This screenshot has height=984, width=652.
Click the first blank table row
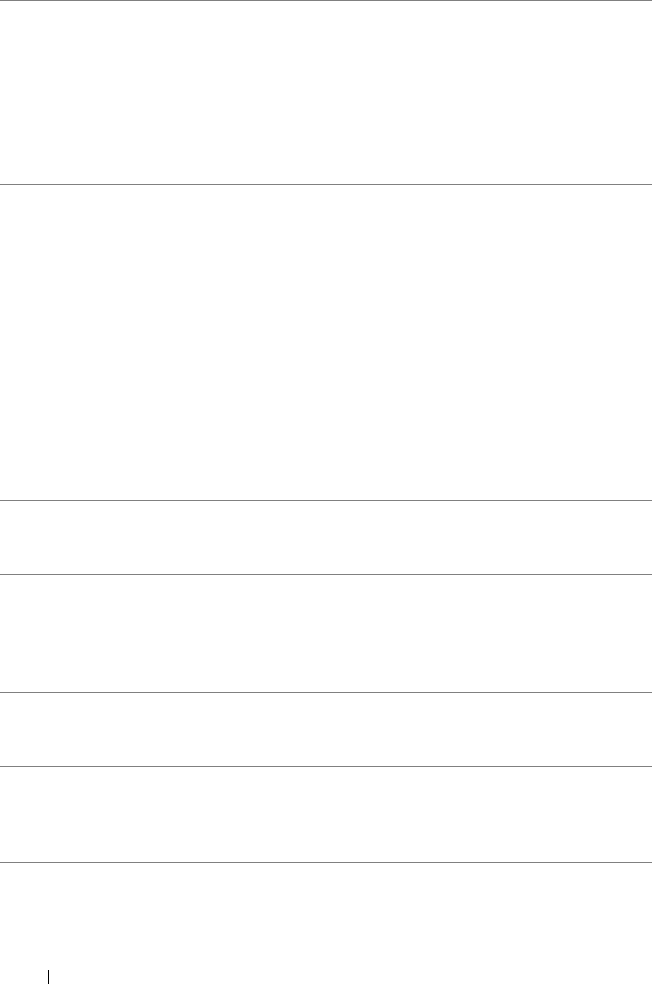click(x=326, y=92)
